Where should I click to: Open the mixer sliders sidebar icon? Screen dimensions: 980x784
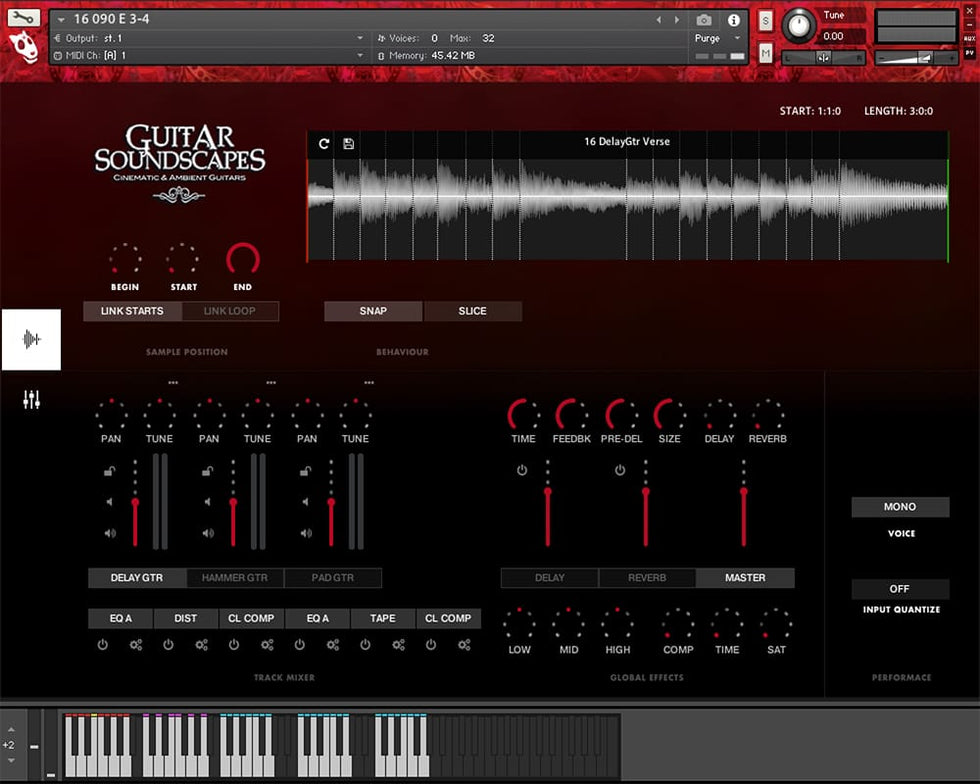pos(32,401)
